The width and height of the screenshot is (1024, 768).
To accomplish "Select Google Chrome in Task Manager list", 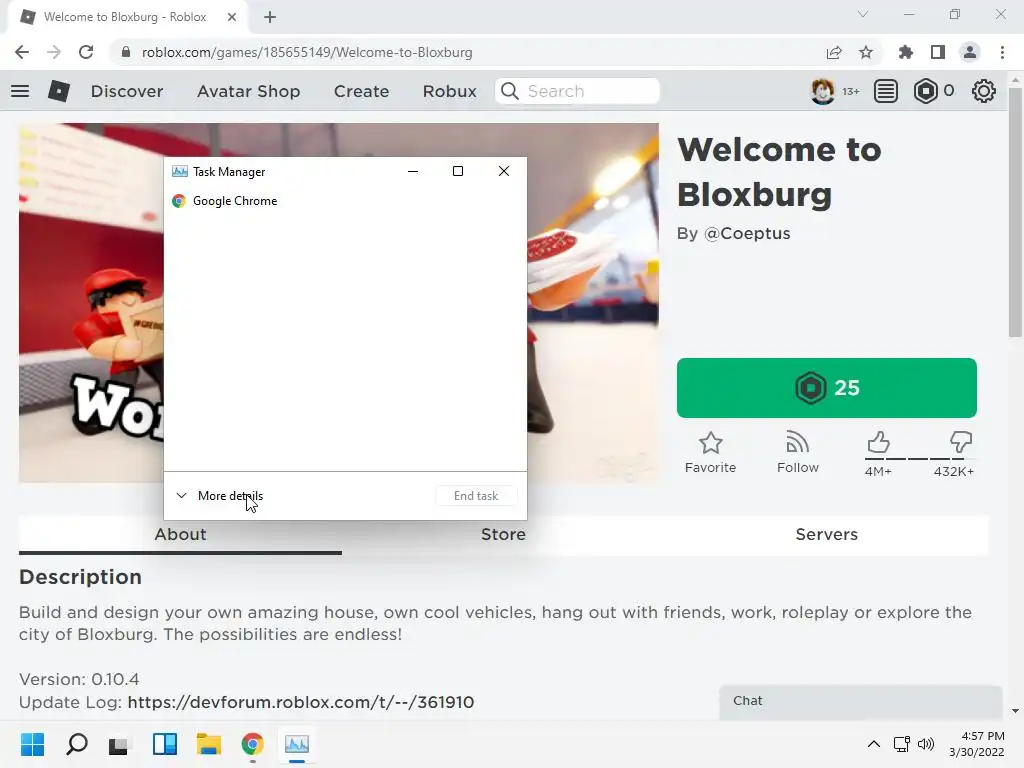I will [x=345, y=201].
